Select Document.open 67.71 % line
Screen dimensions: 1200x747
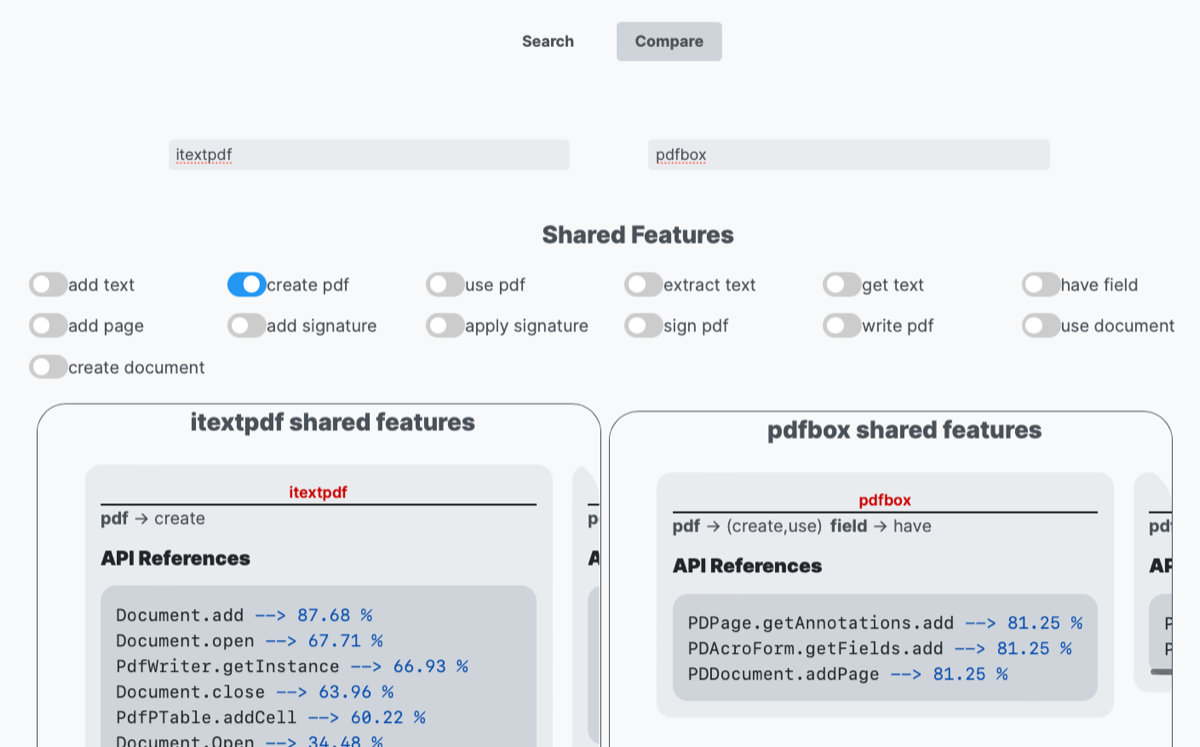249,641
